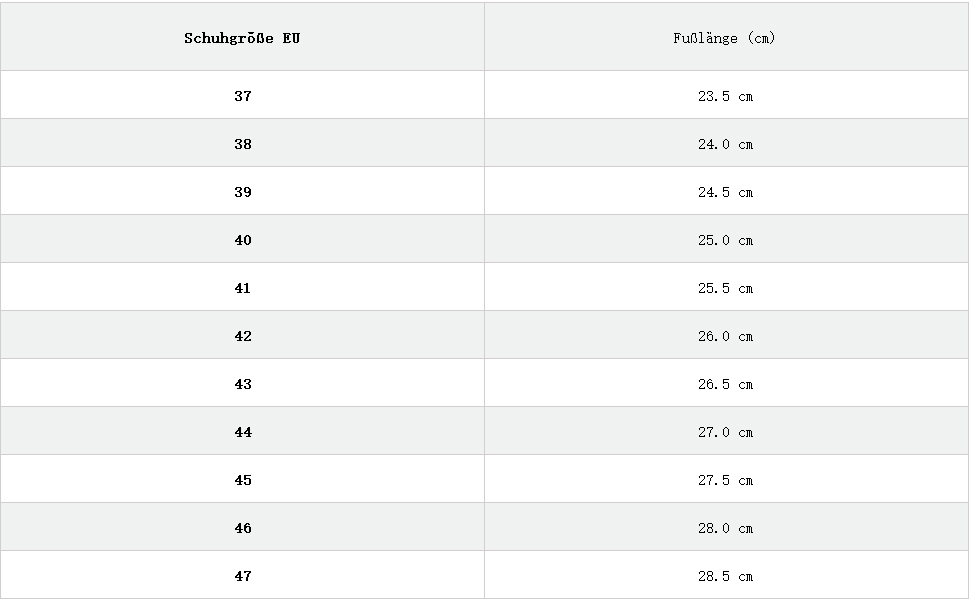Select EU size 39 row label
The image size is (970, 600).
[243, 192]
